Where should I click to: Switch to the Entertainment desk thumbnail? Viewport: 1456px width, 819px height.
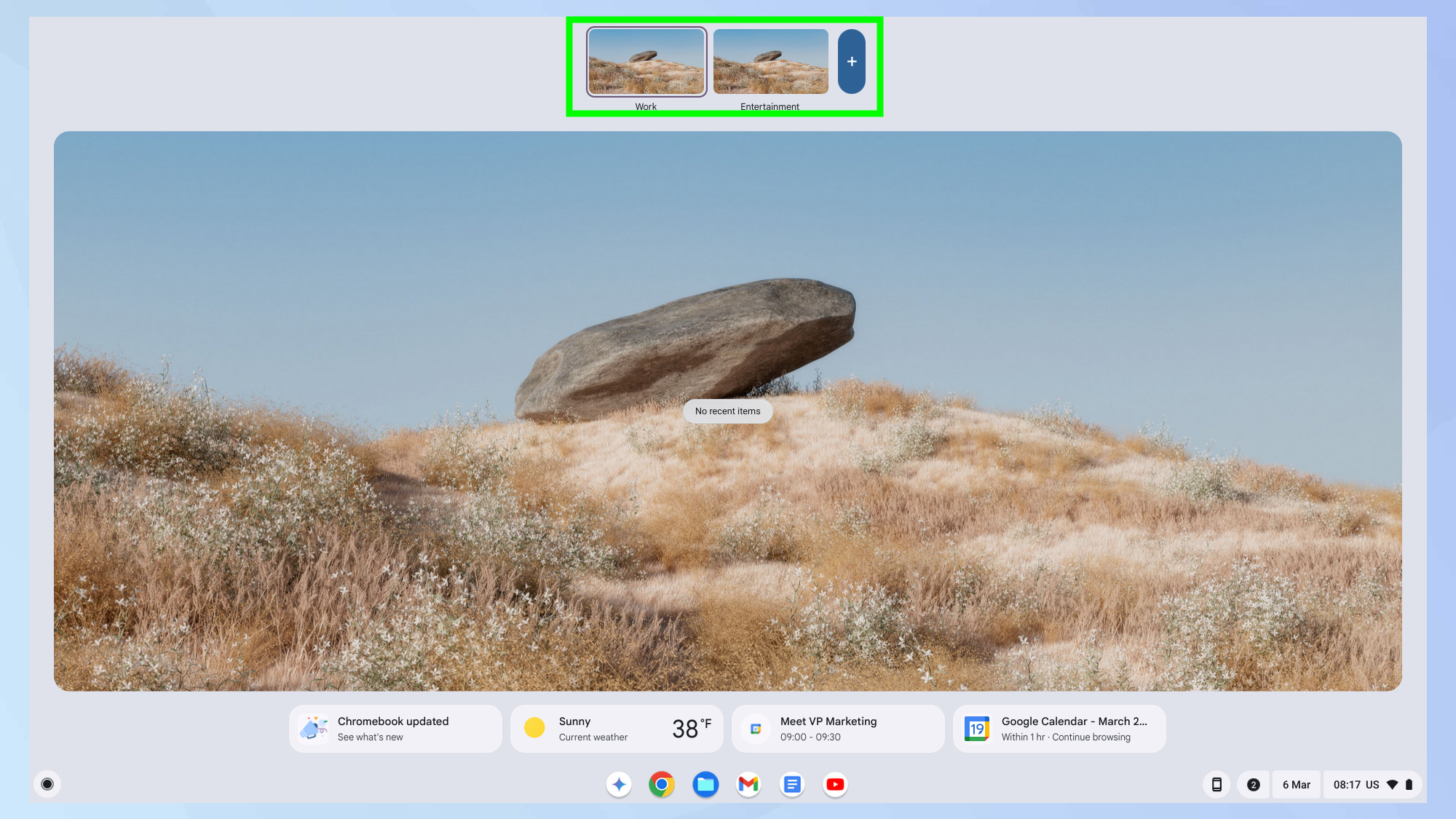click(x=770, y=62)
